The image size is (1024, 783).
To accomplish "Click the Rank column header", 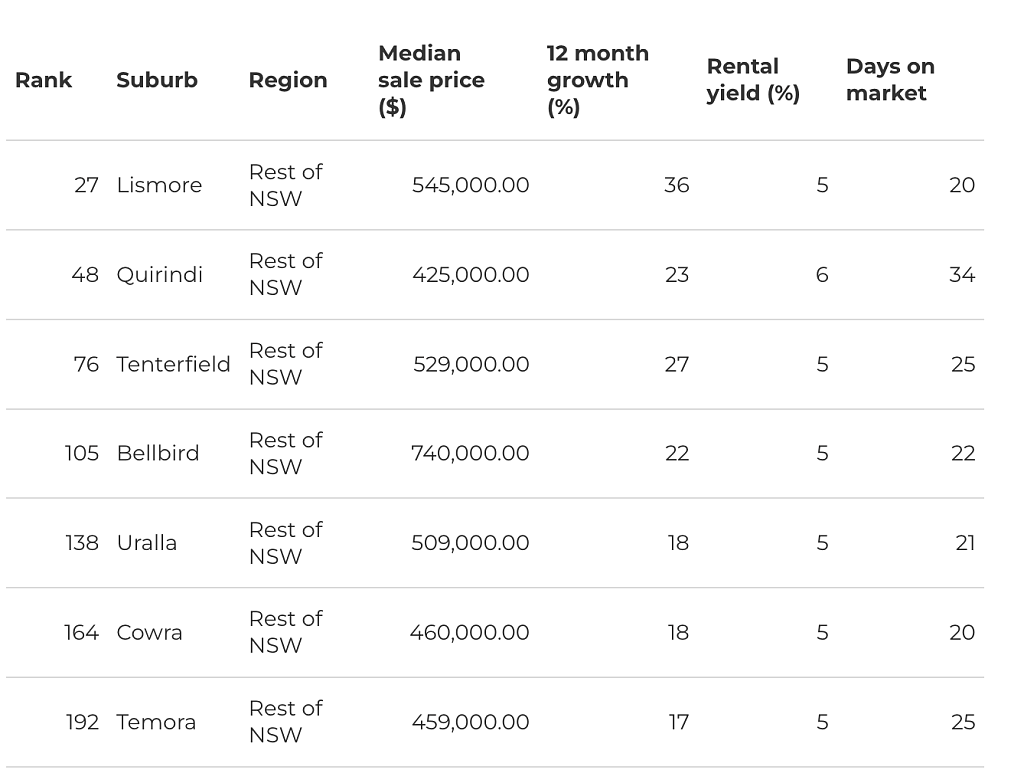I will (43, 80).
